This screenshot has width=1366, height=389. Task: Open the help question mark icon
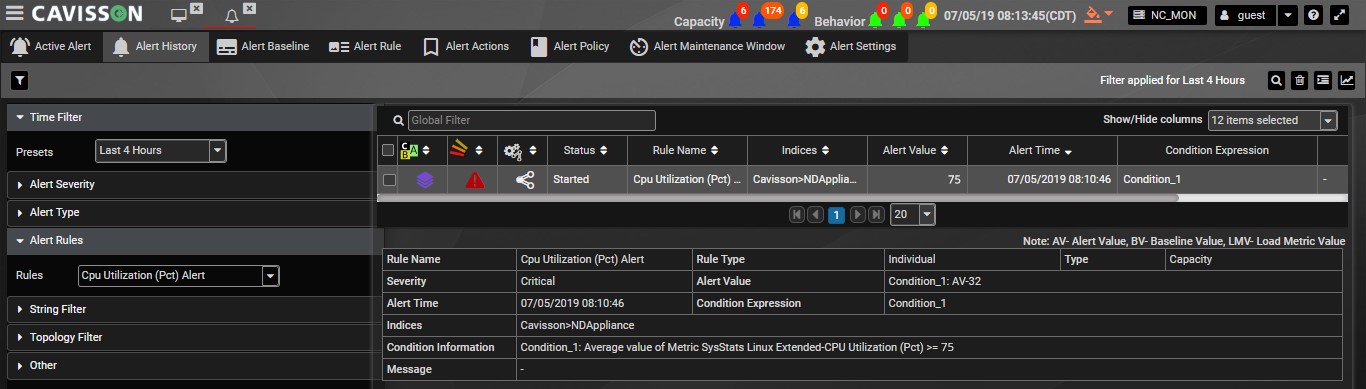point(1313,16)
